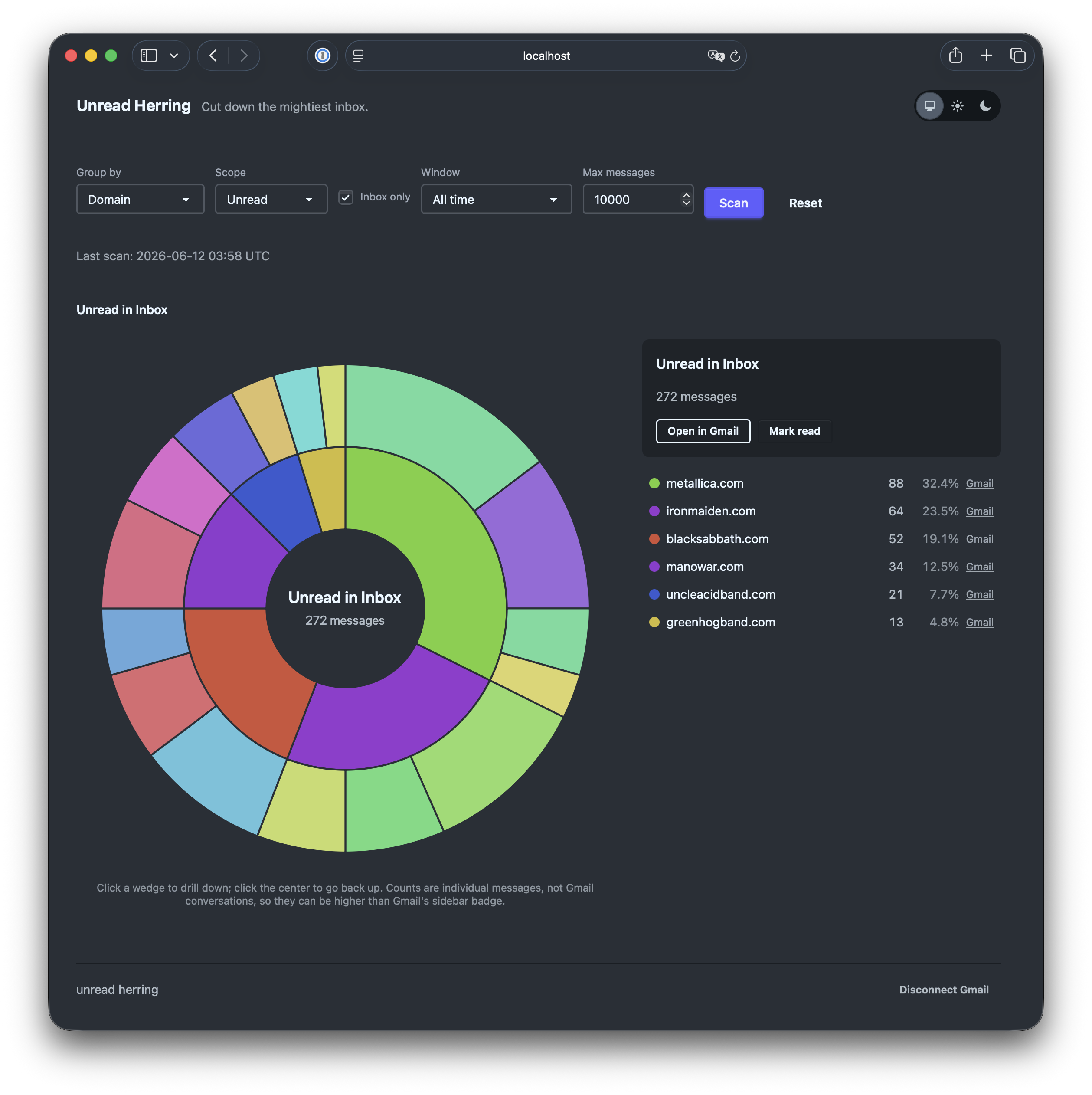This screenshot has height=1095, width=1092.
Task: Click the Mark read button
Action: [x=794, y=431]
